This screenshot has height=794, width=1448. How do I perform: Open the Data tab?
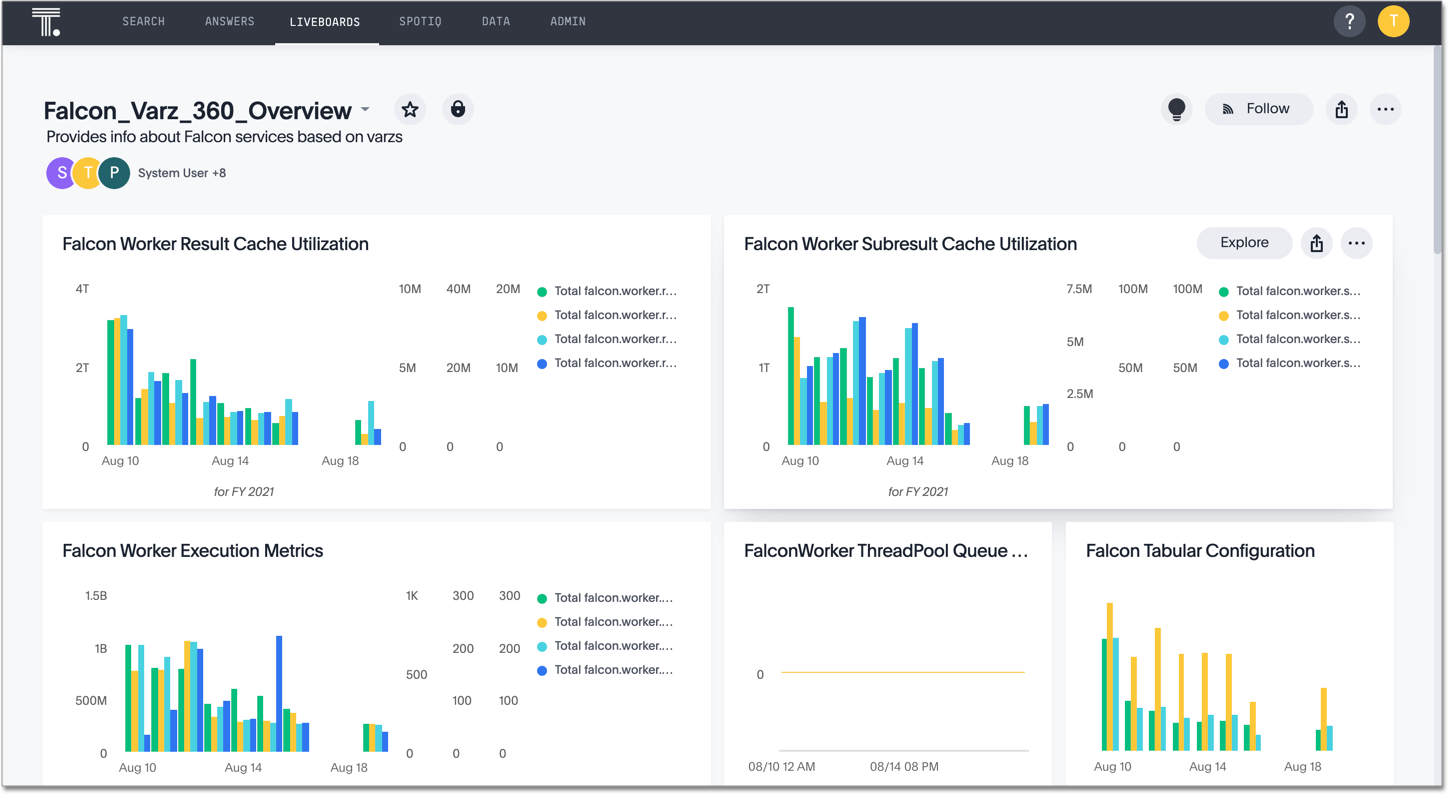pyautogui.click(x=496, y=21)
